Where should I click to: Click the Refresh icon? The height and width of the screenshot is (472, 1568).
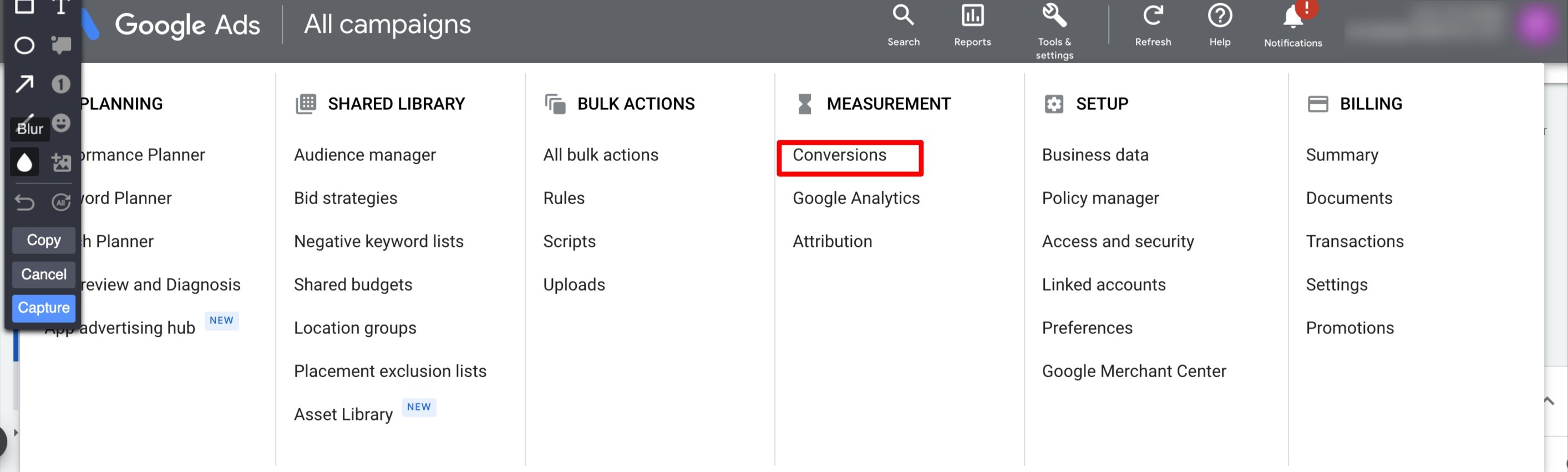[x=1153, y=24]
